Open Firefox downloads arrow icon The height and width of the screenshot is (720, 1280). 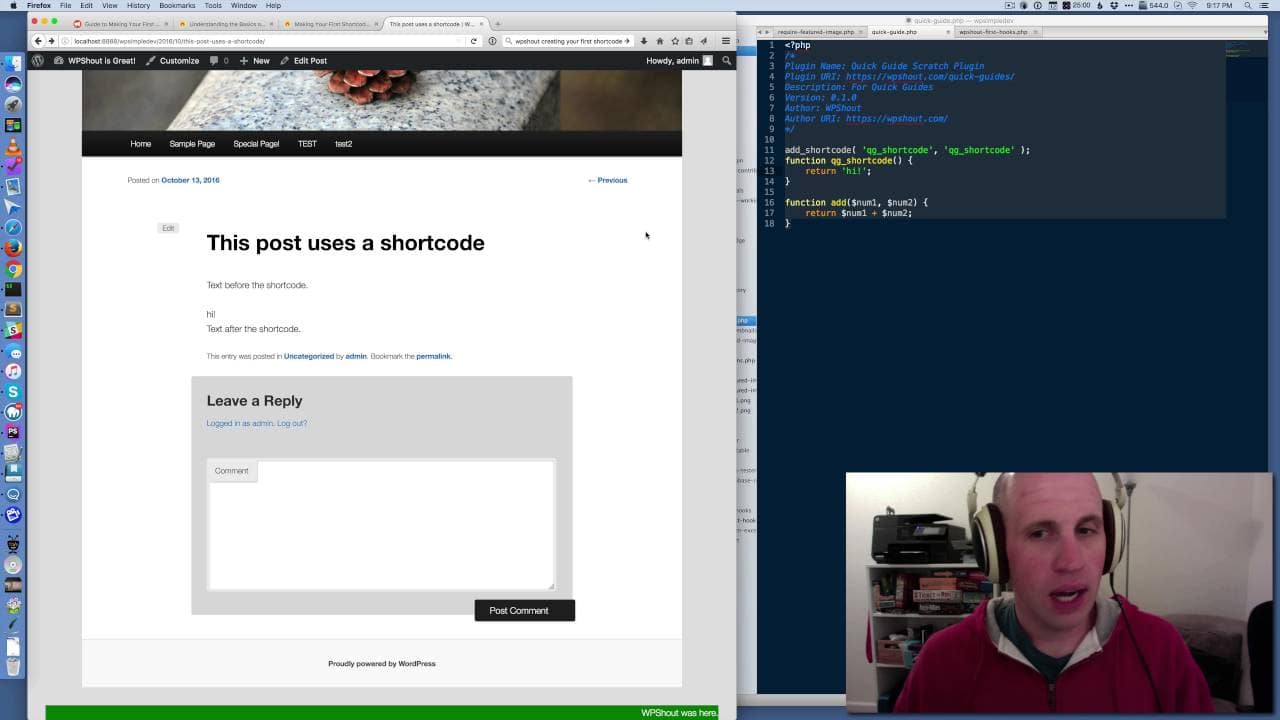coord(644,41)
